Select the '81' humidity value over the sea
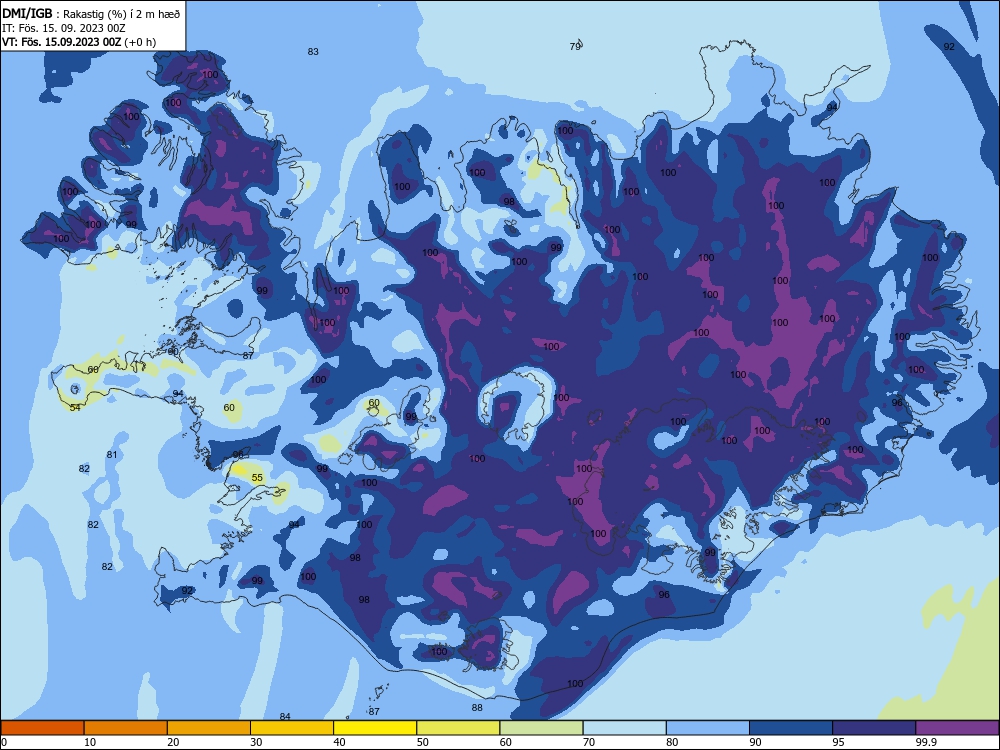The width and height of the screenshot is (1000, 750). point(112,455)
